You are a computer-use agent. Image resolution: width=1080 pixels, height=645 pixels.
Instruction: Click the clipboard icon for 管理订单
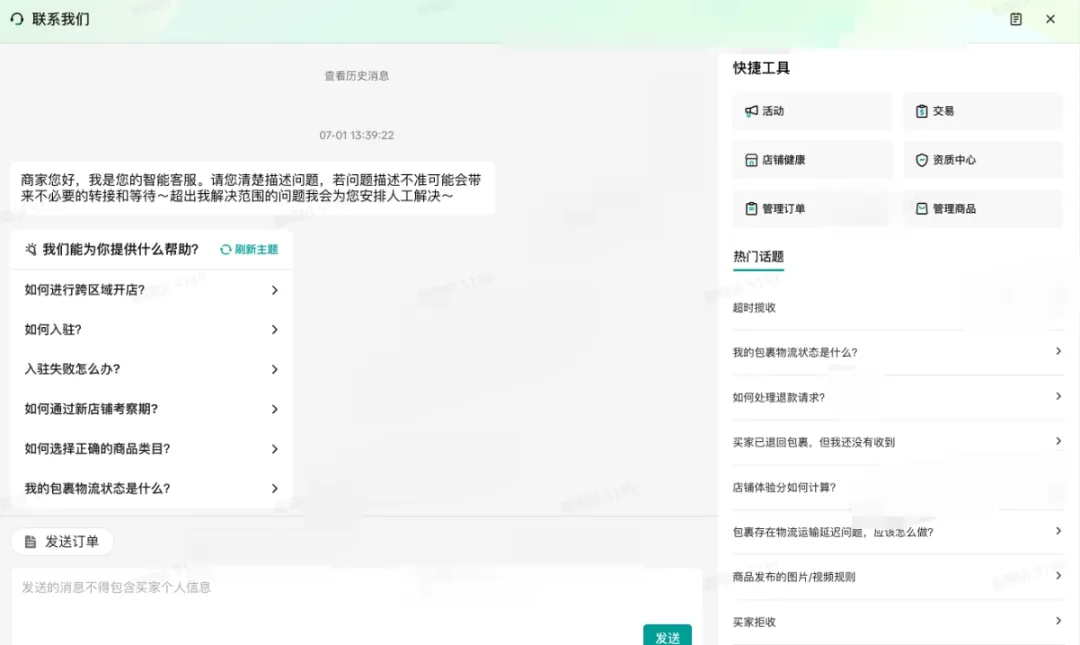pyautogui.click(x=751, y=209)
